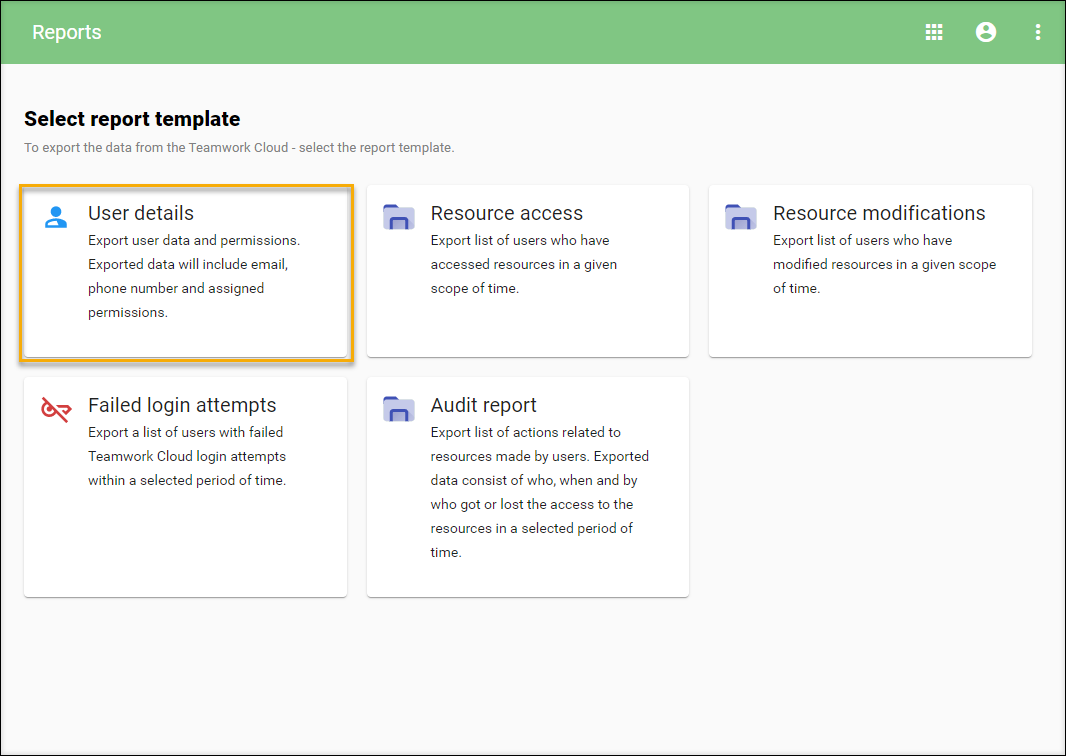Click the Reports title in header

pos(67,32)
